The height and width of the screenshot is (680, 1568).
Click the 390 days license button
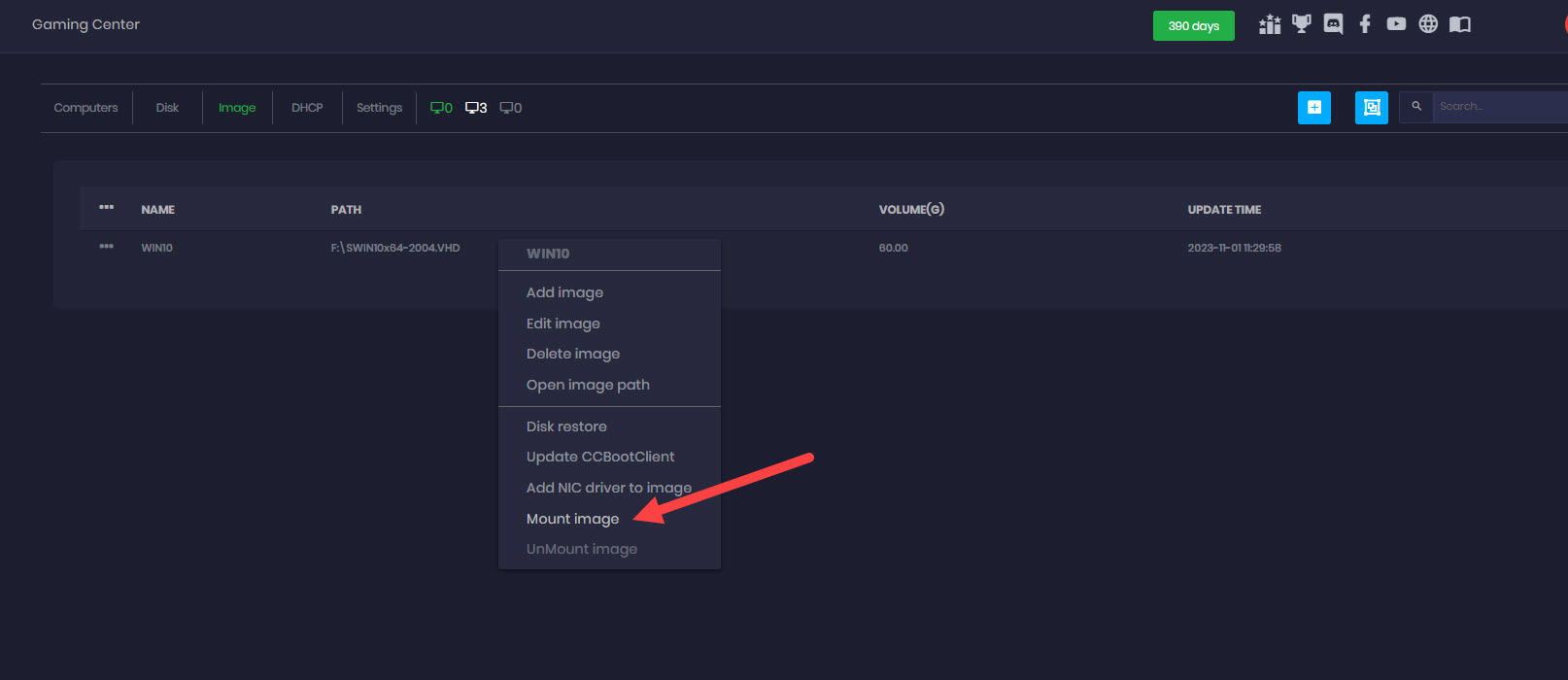pyautogui.click(x=1193, y=26)
